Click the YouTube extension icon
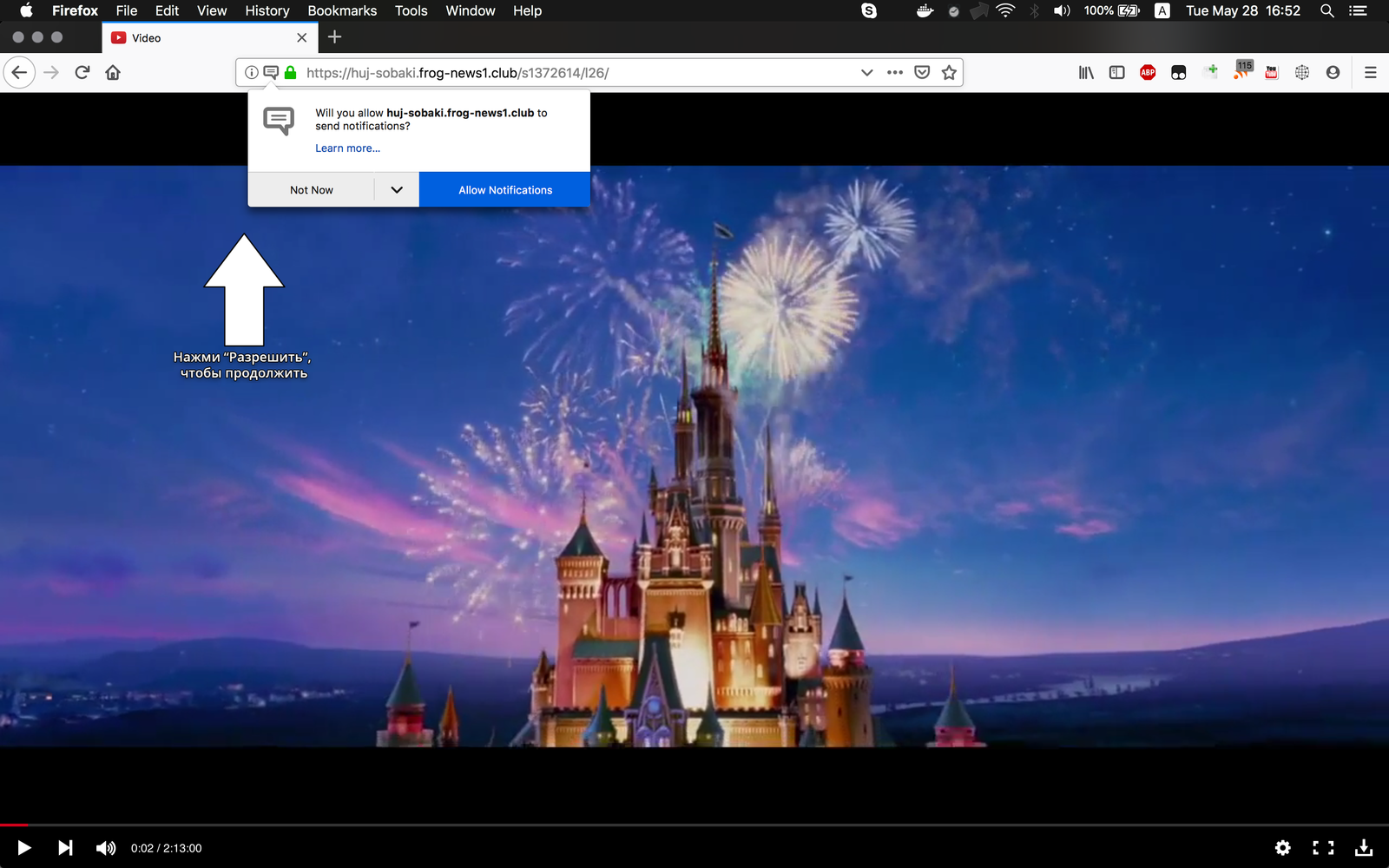This screenshot has height=868, width=1389. click(1272, 73)
